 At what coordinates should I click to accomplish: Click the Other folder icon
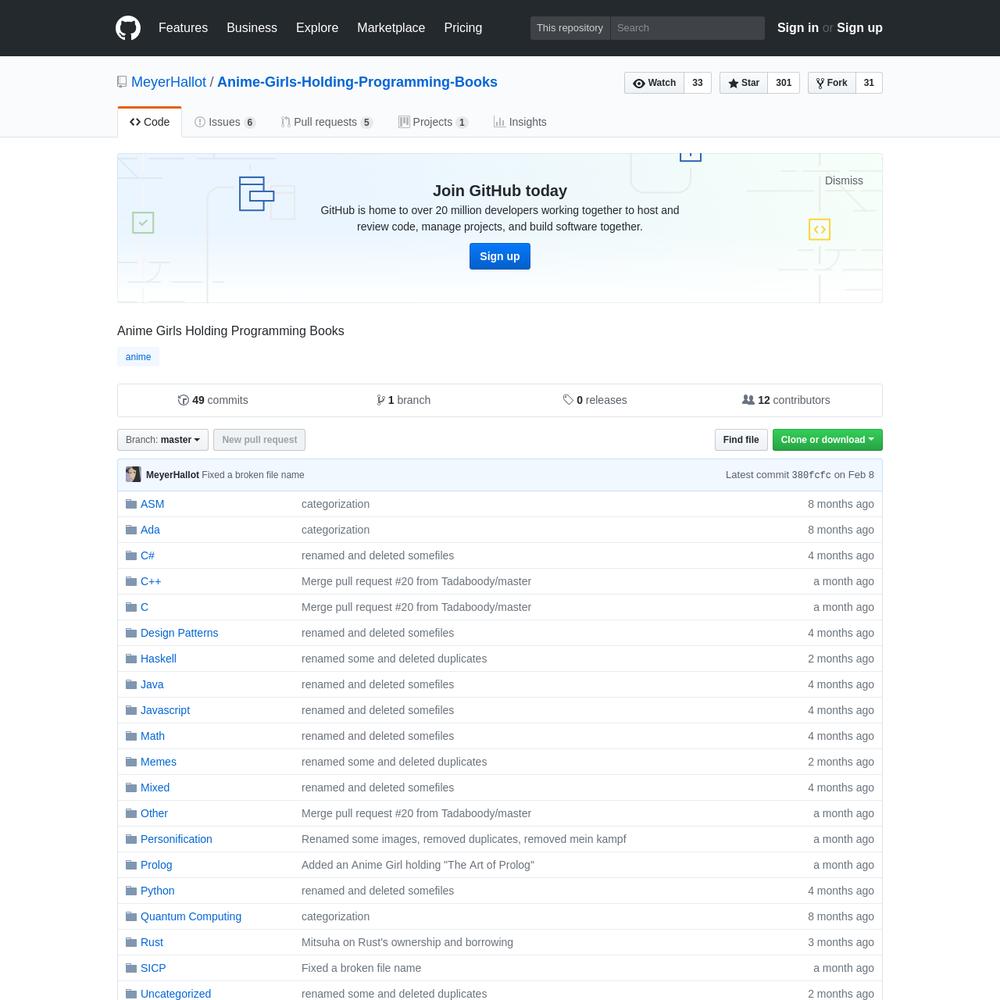131,813
